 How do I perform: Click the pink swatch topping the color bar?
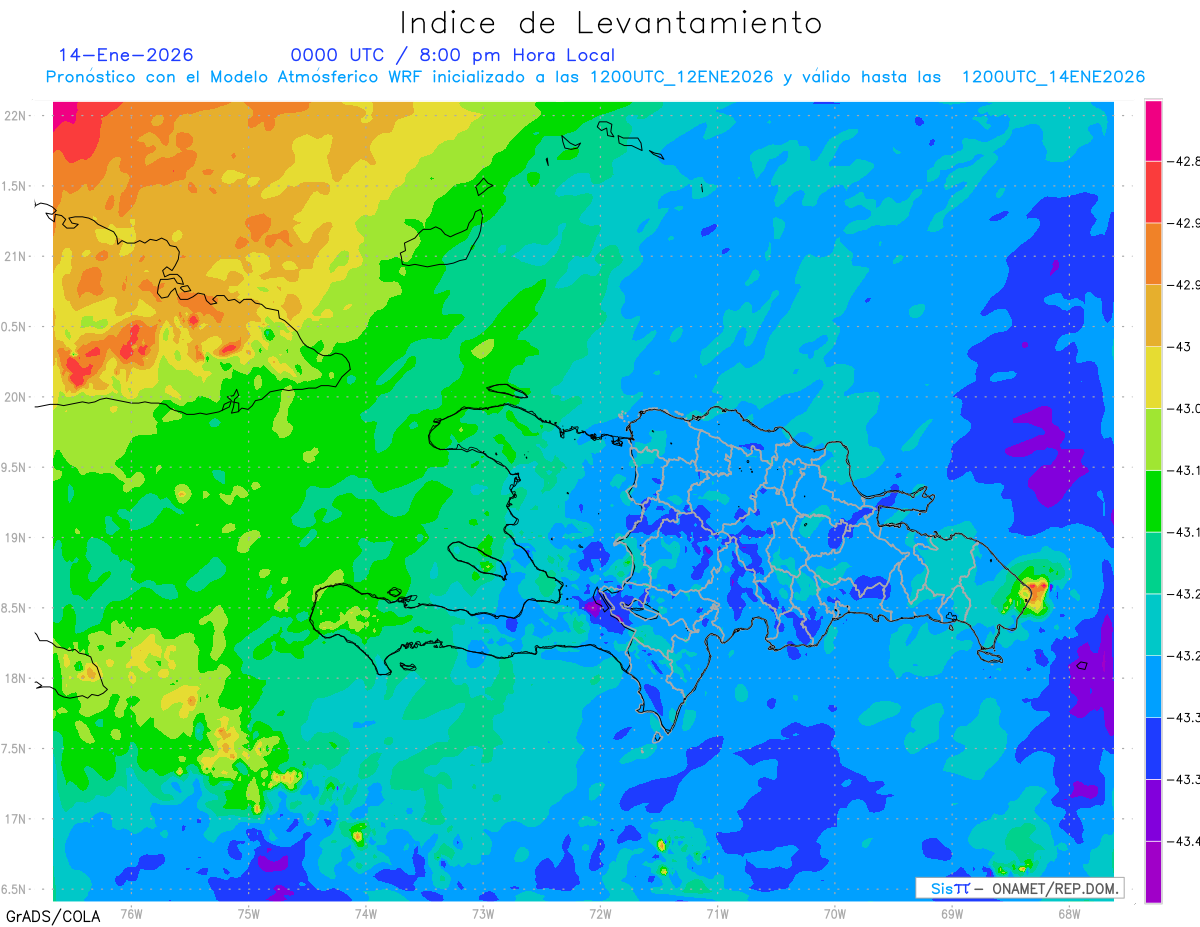point(1153,130)
